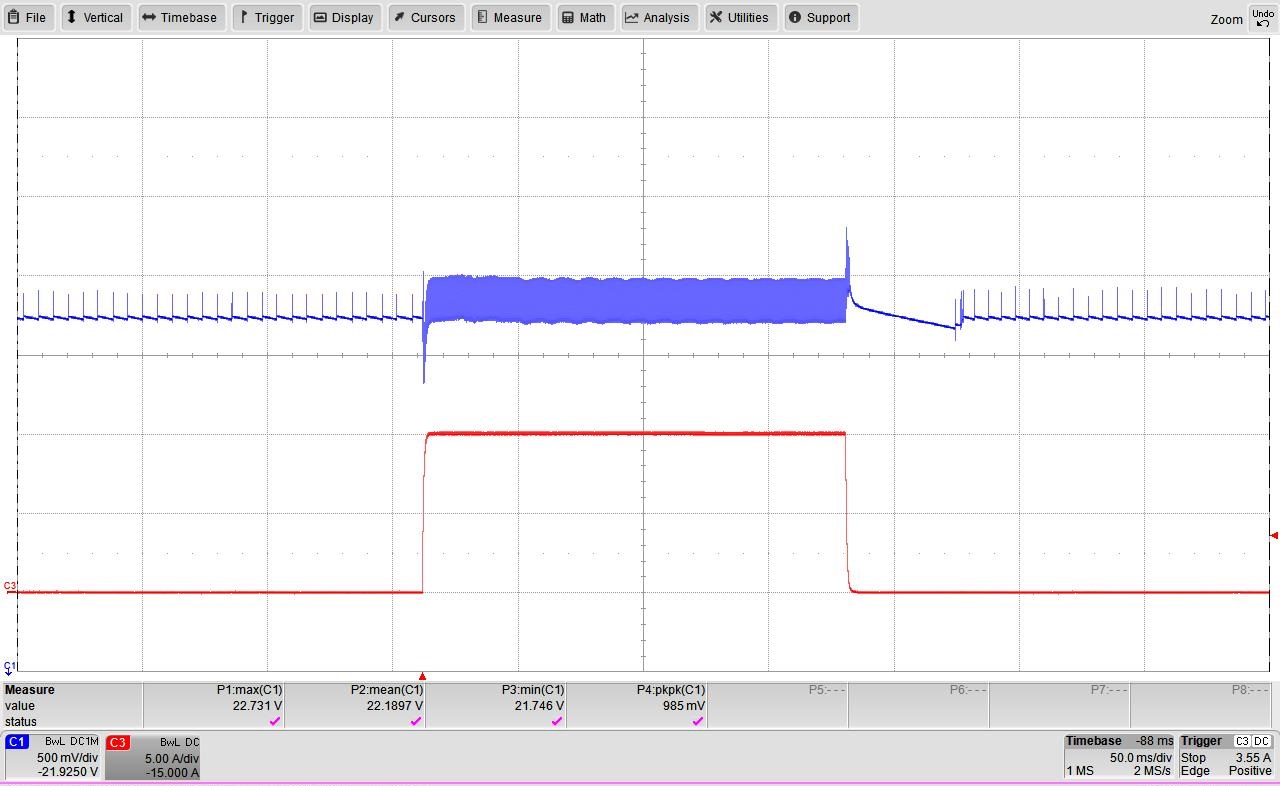The height and width of the screenshot is (786, 1280).
Task: Click the 50.0 ms/div timebase value
Action: point(1140,758)
